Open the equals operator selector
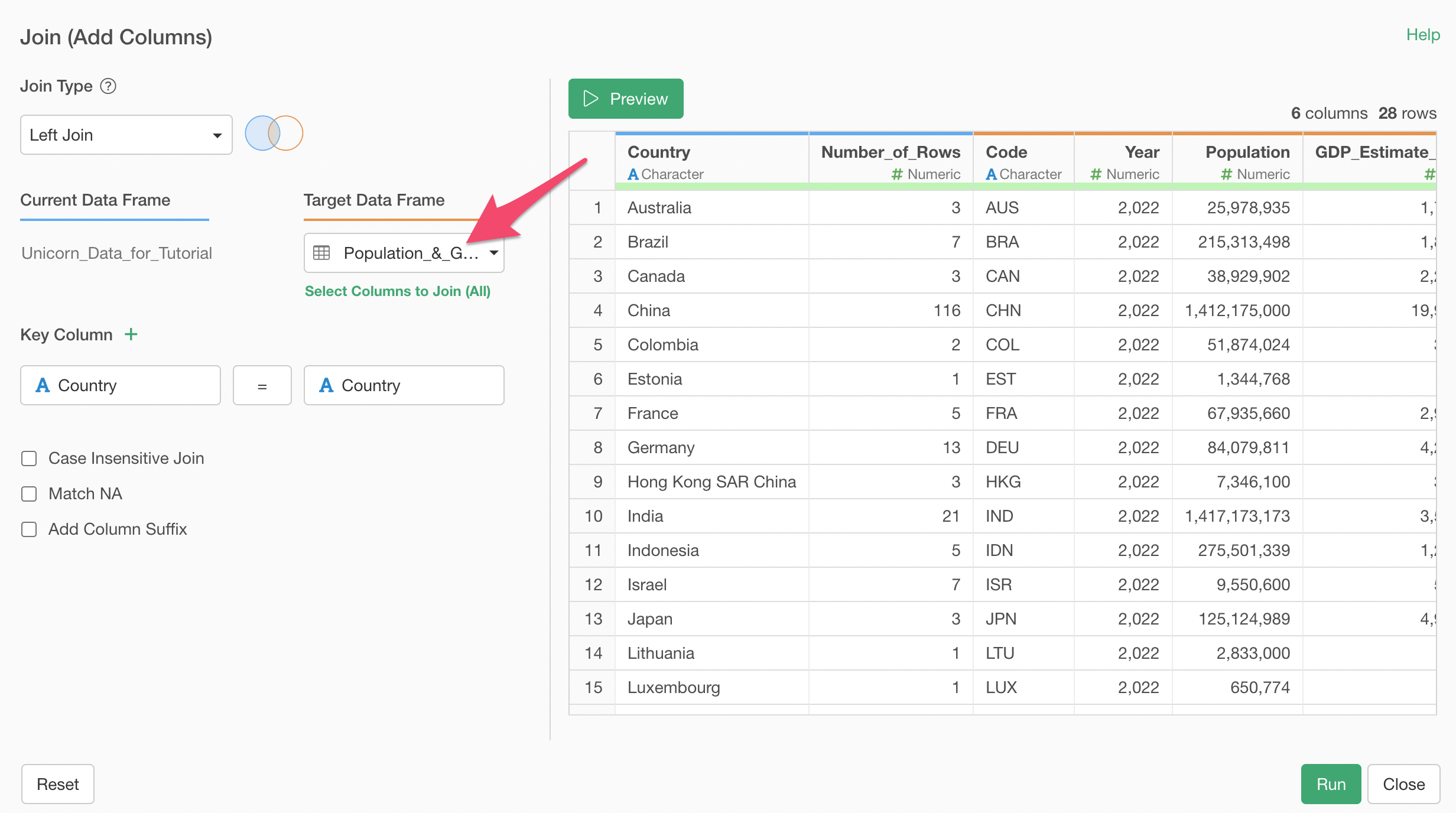 pyautogui.click(x=262, y=386)
